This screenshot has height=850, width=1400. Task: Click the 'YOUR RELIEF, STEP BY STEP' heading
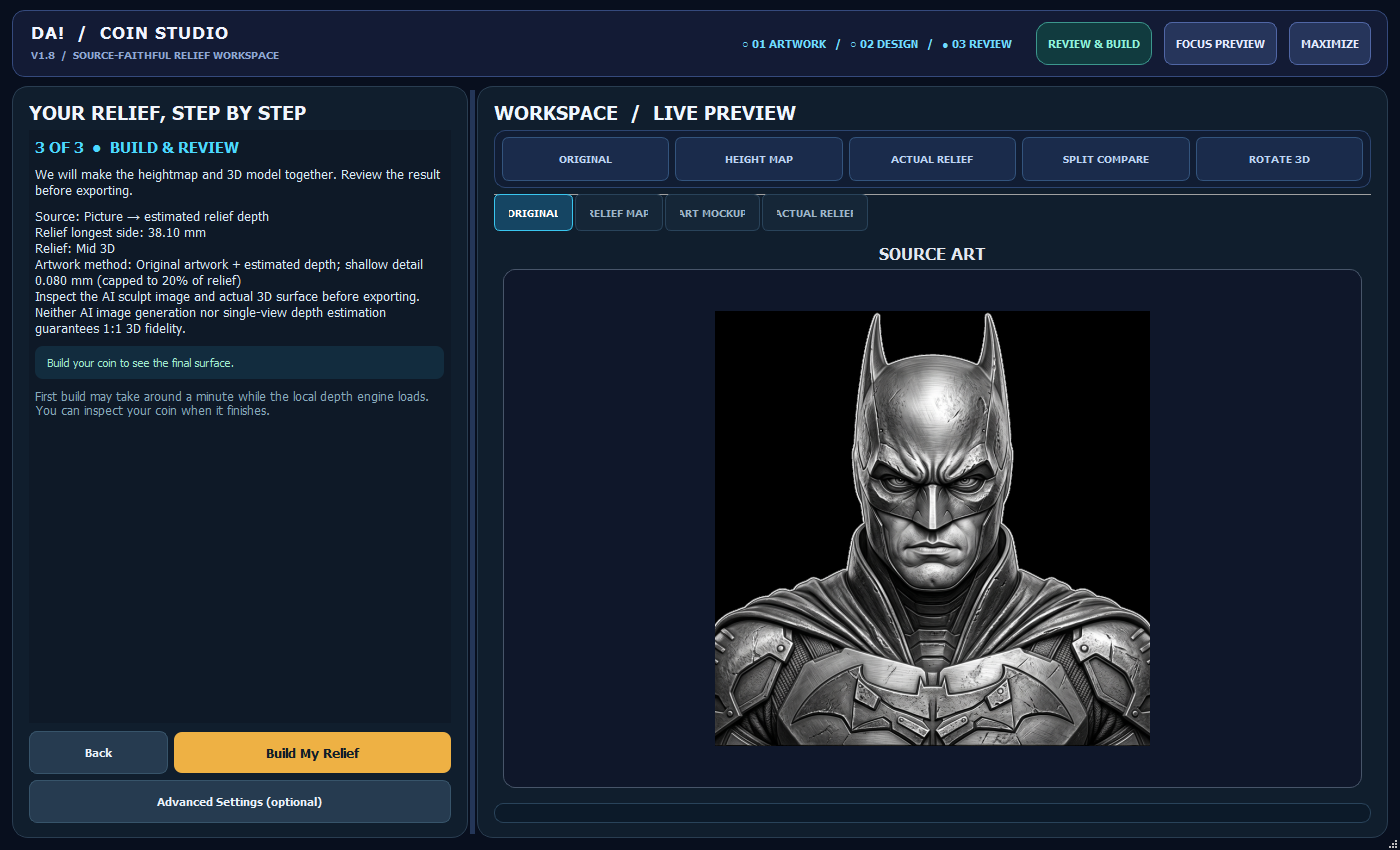168,113
